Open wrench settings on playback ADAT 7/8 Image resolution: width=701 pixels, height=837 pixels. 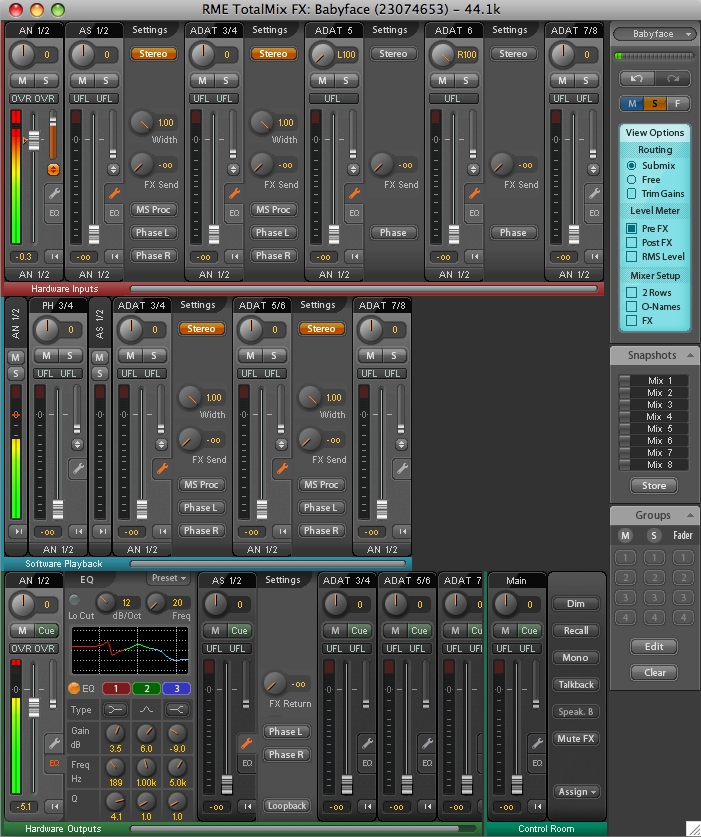(x=402, y=468)
